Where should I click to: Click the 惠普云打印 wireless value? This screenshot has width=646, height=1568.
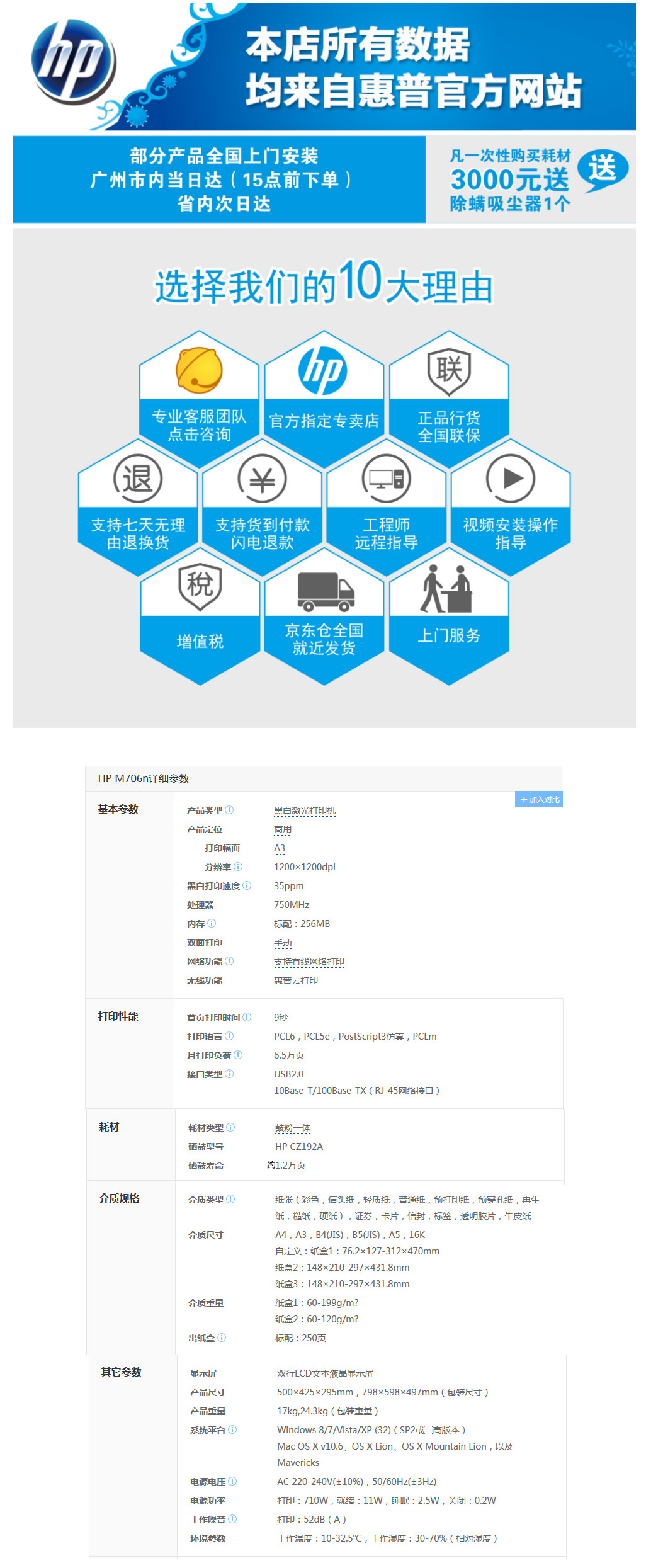click(x=296, y=980)
